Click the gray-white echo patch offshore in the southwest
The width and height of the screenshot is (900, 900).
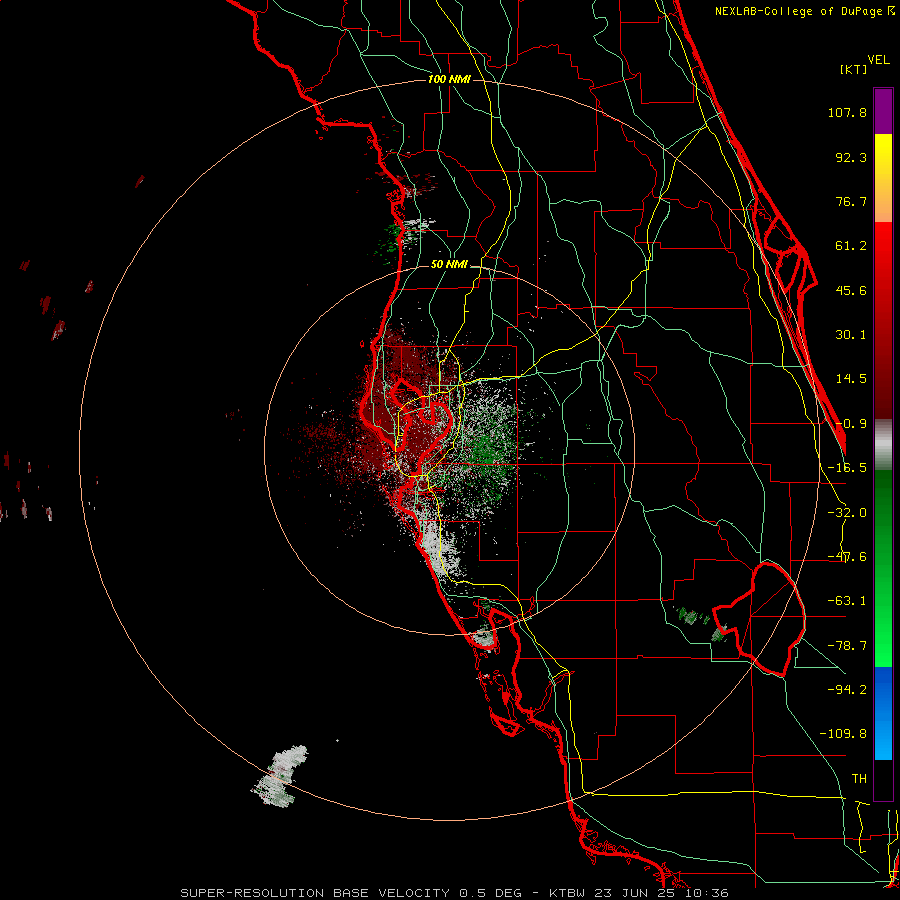tap(280, 776)
